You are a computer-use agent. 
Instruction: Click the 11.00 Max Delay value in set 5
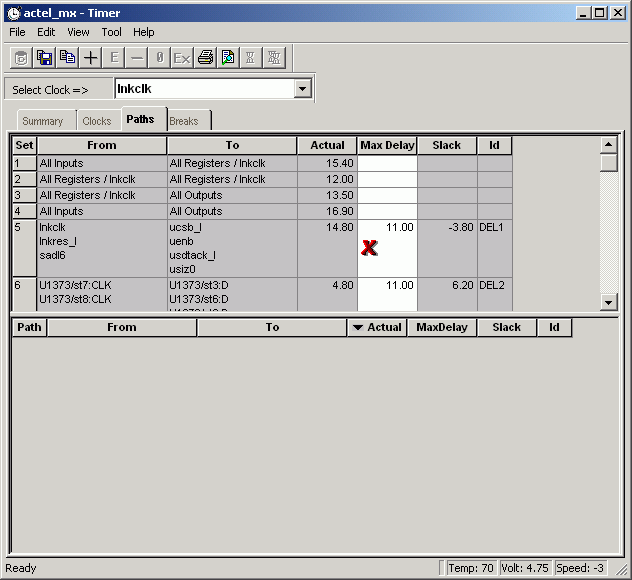click(399, 227)
